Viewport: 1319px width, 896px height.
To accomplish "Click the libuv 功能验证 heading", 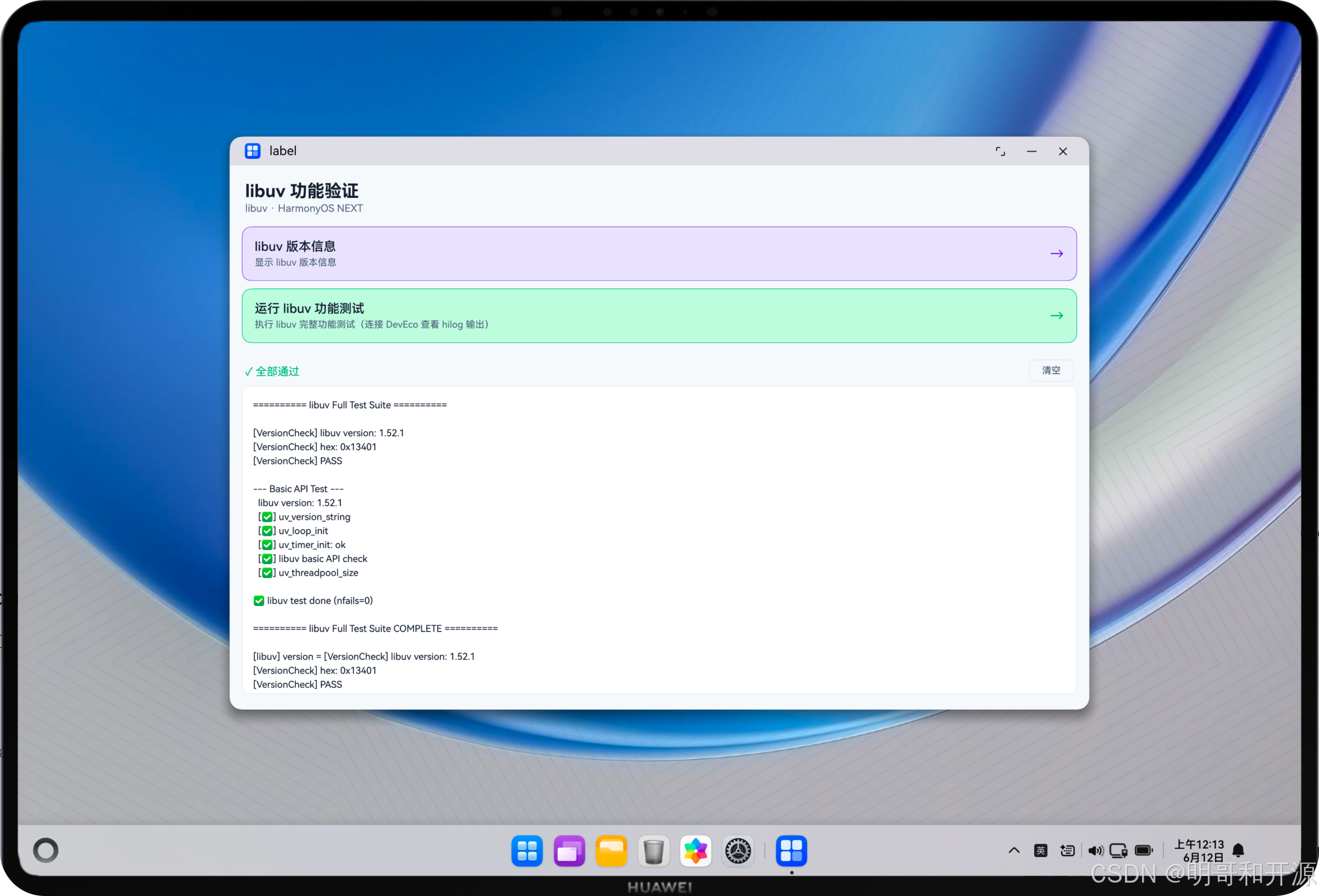I will pos(301,191).
